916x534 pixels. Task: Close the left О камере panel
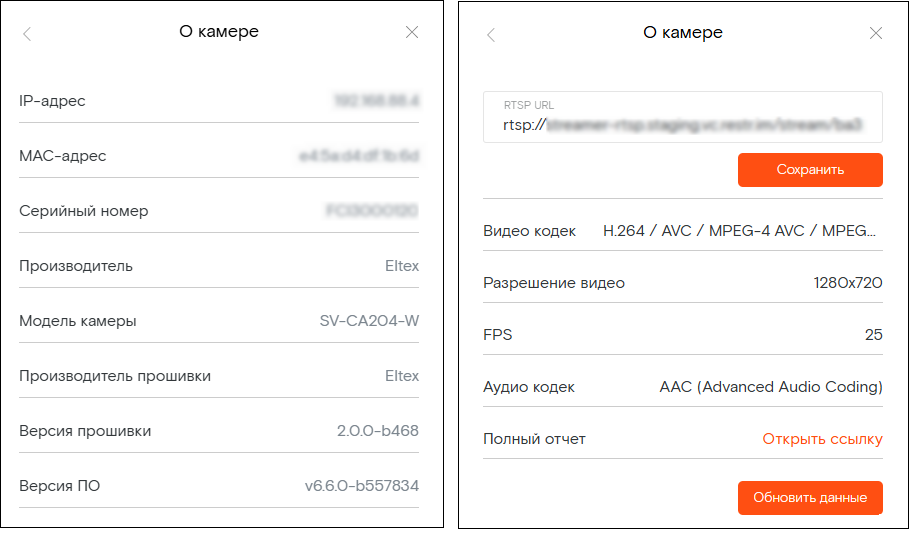412,32
